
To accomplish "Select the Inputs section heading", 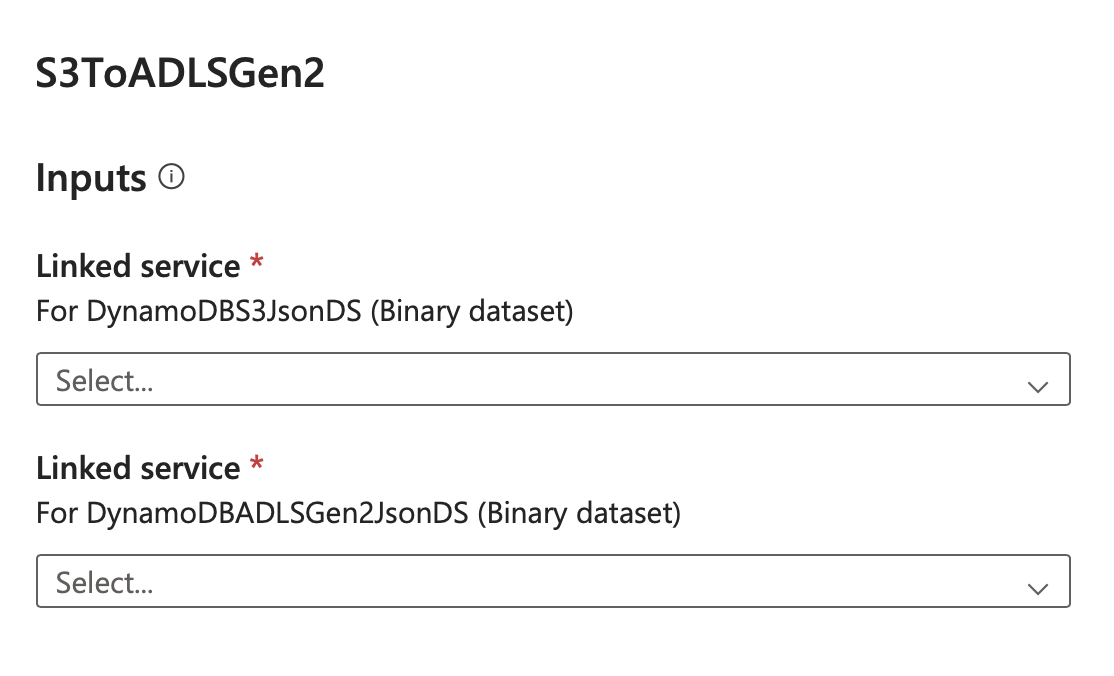I will [91, 179].
